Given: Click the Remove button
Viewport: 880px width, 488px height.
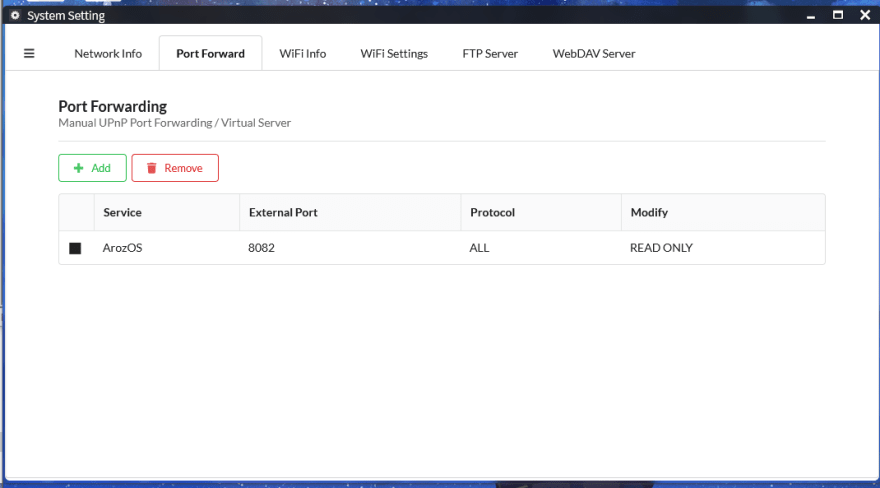Looking at the screenshot, I should (175, 168).
